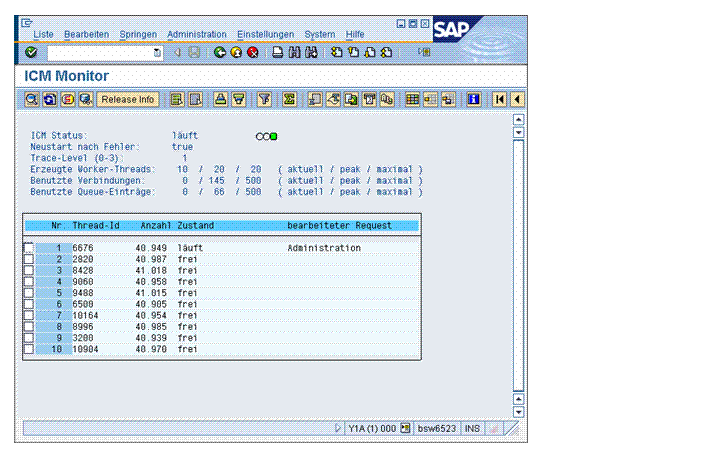
Task: Click the Details magnifier icon
Action: tap(32, 99)
